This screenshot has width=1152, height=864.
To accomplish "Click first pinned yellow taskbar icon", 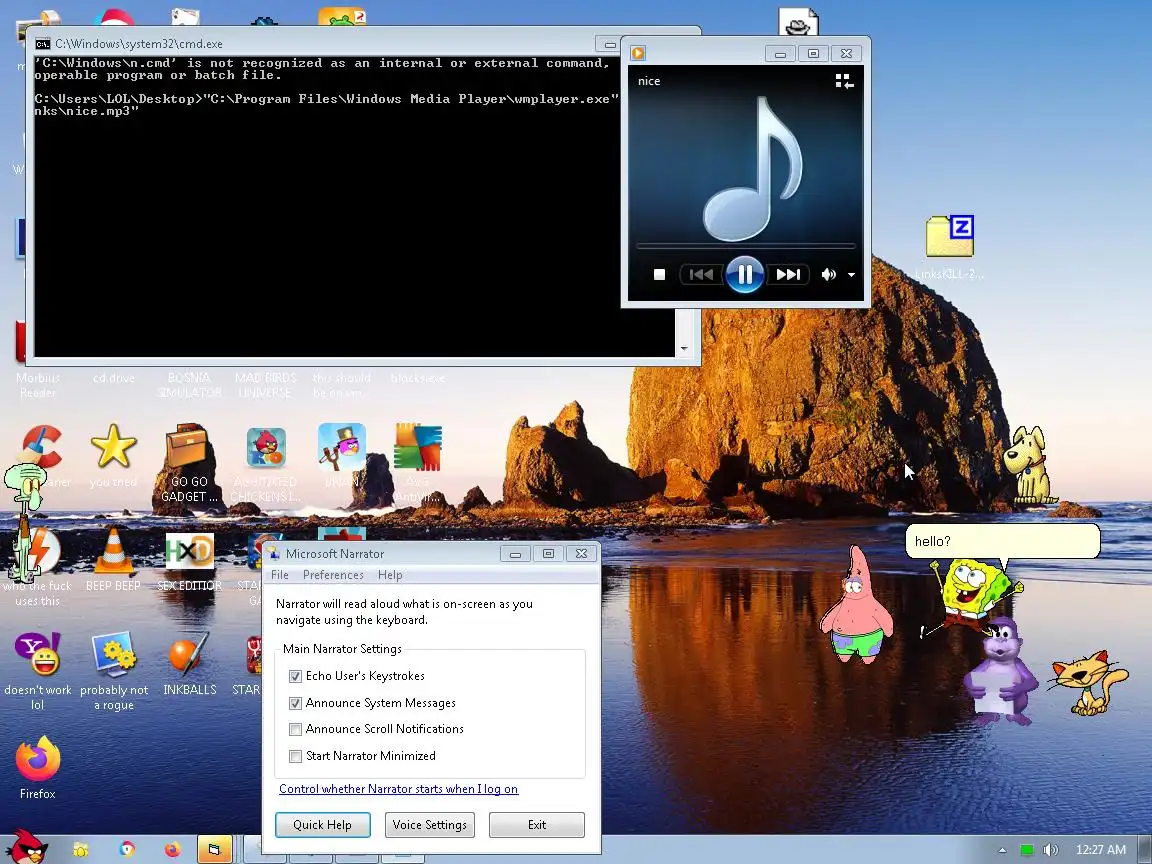I will pyautogui.click(x=81, y=849).
